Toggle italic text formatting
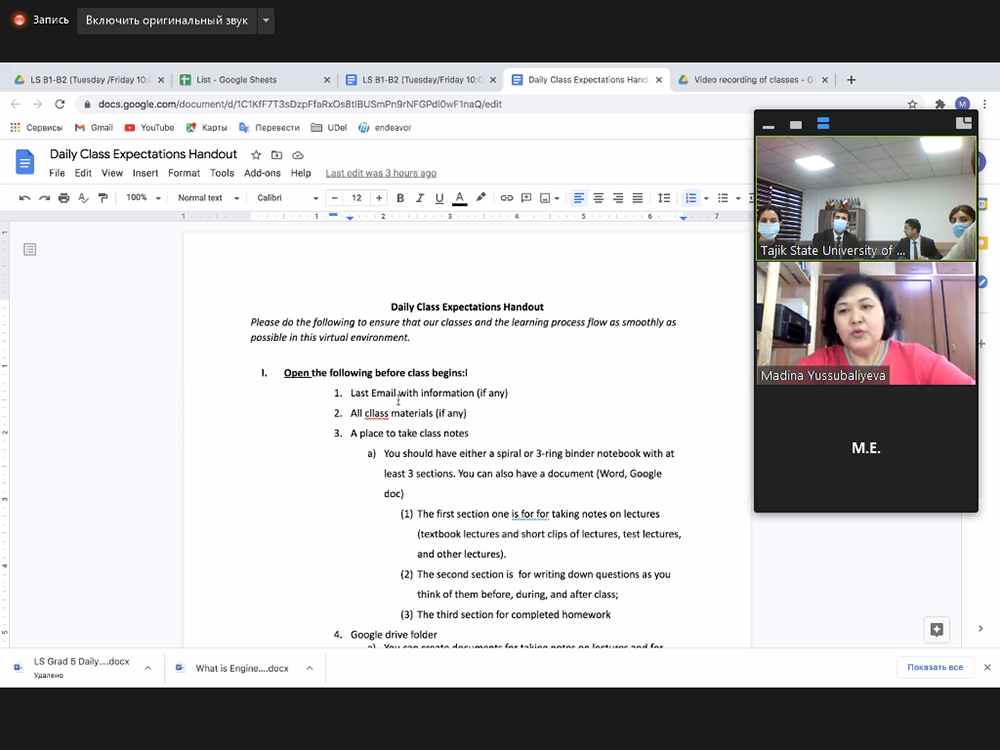The height and width of the screenshot is (750, 1000). (x=420, y=198)
